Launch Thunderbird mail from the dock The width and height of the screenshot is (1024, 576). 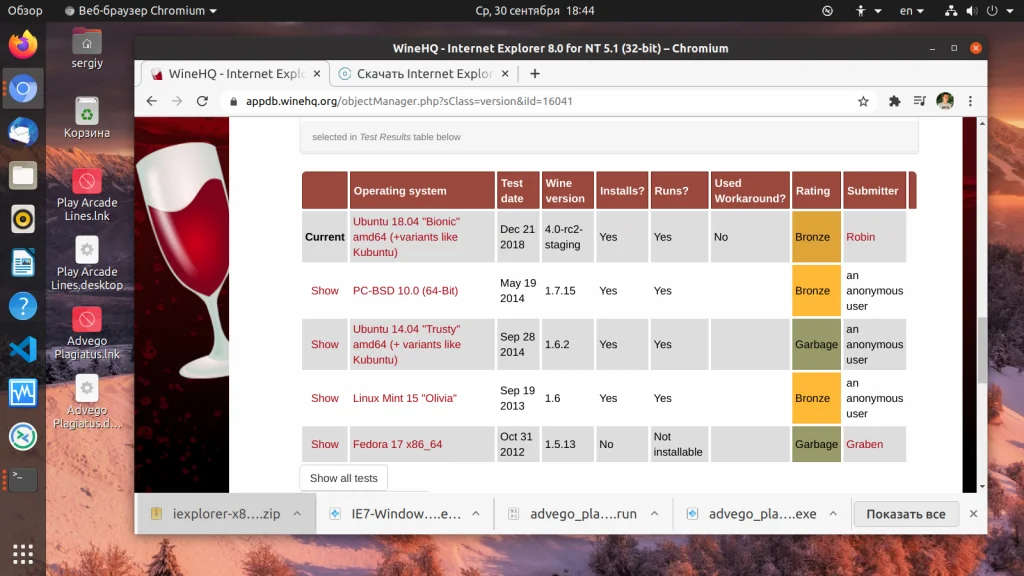click(23, 132)
